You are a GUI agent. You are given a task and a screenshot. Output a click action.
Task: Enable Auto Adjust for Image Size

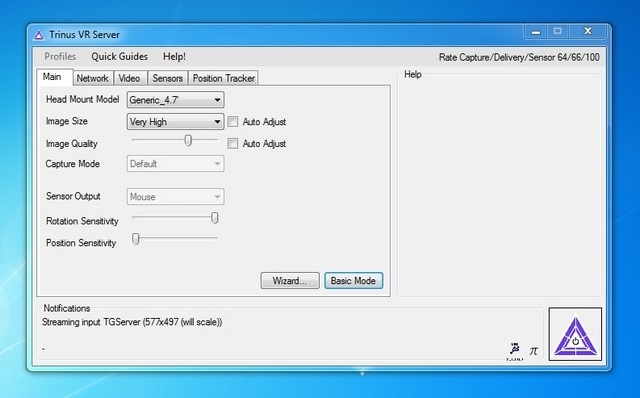233,122
